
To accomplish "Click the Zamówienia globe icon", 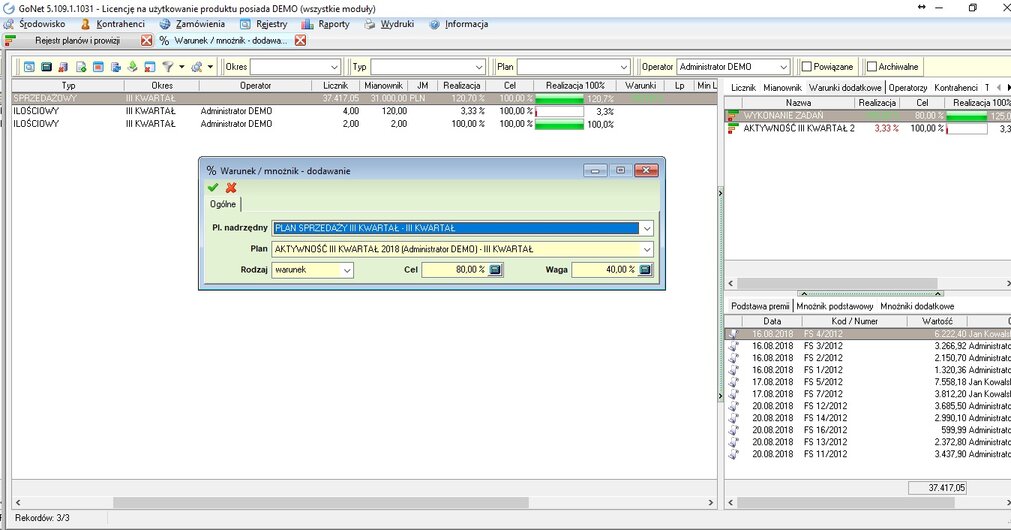I will point(165,24).
